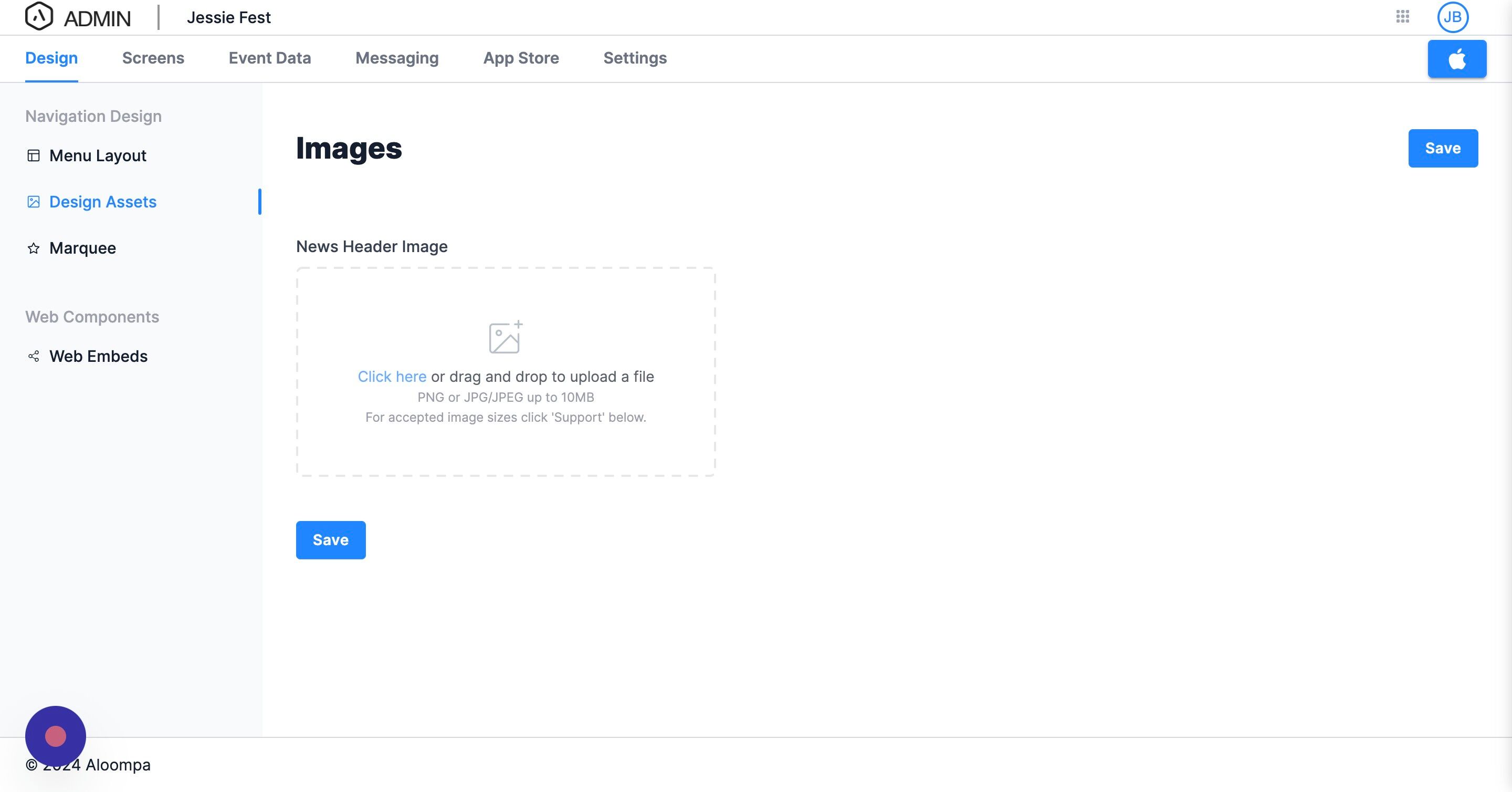Click the blue Apple platform button

tap(1456, 59)
